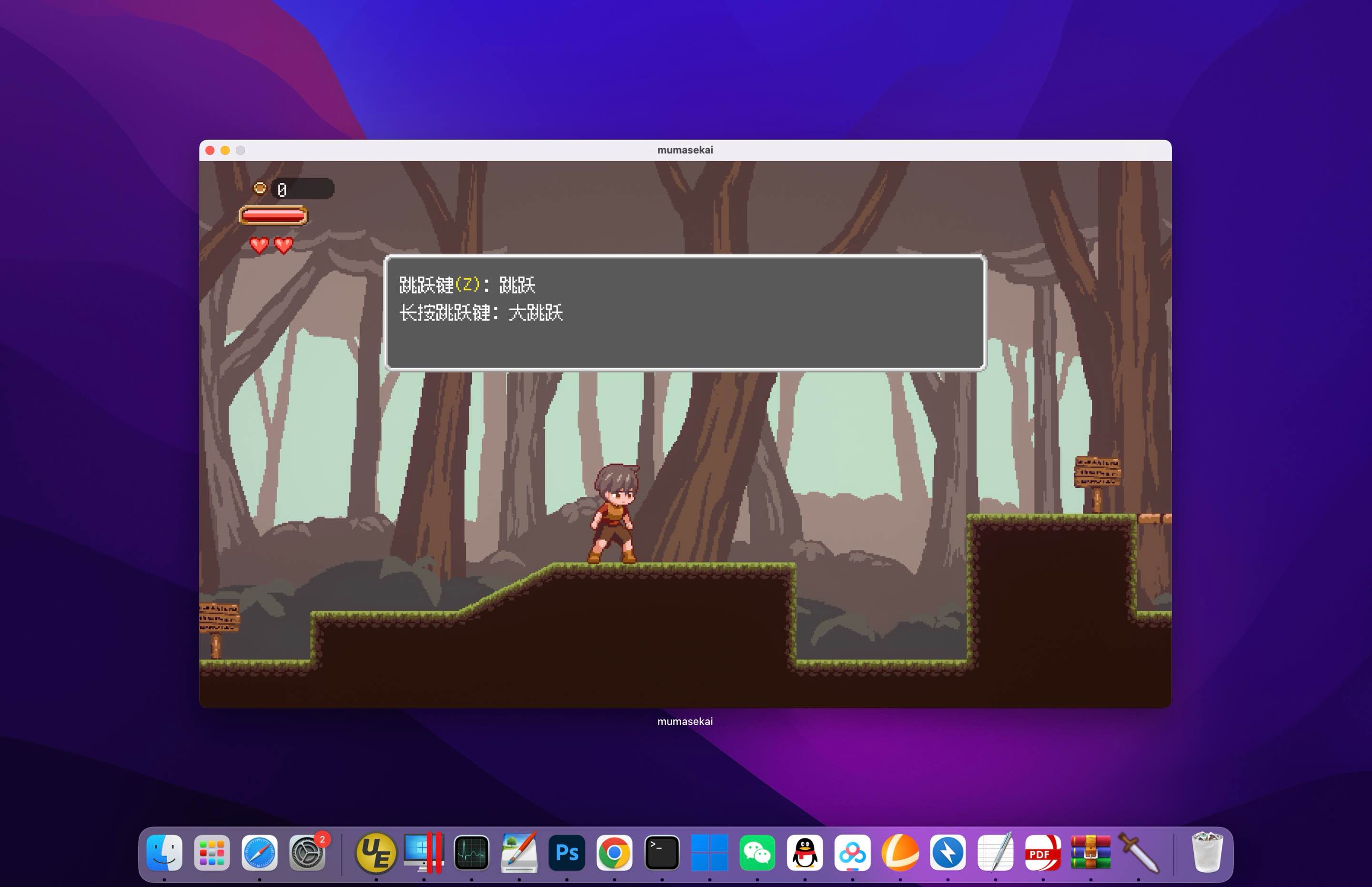This screenshot has height=887, width=1372.
Task: Click the first red heart life
Action: 259,245
